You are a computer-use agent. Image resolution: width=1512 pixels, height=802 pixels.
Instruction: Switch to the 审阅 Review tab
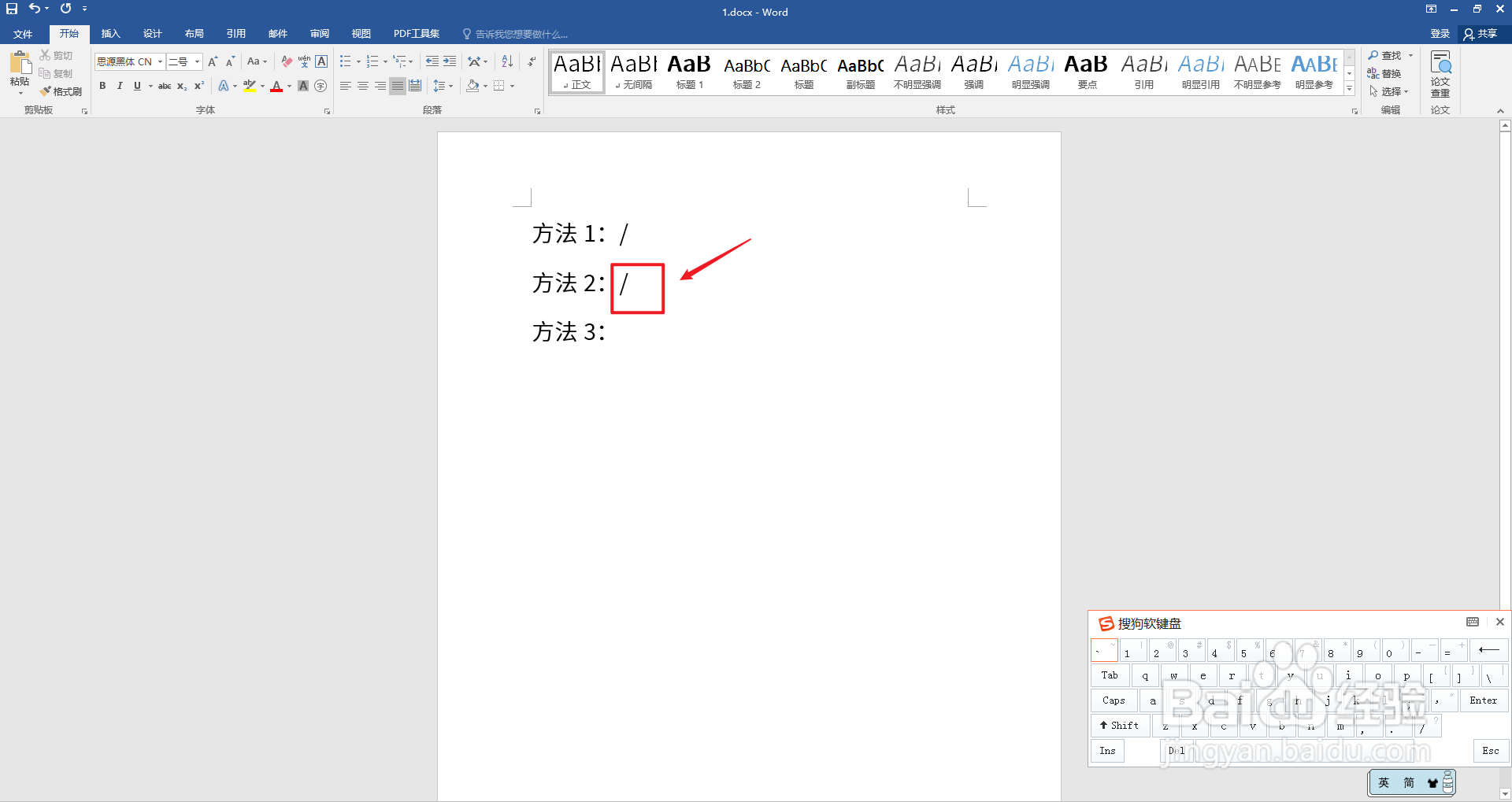320,34
